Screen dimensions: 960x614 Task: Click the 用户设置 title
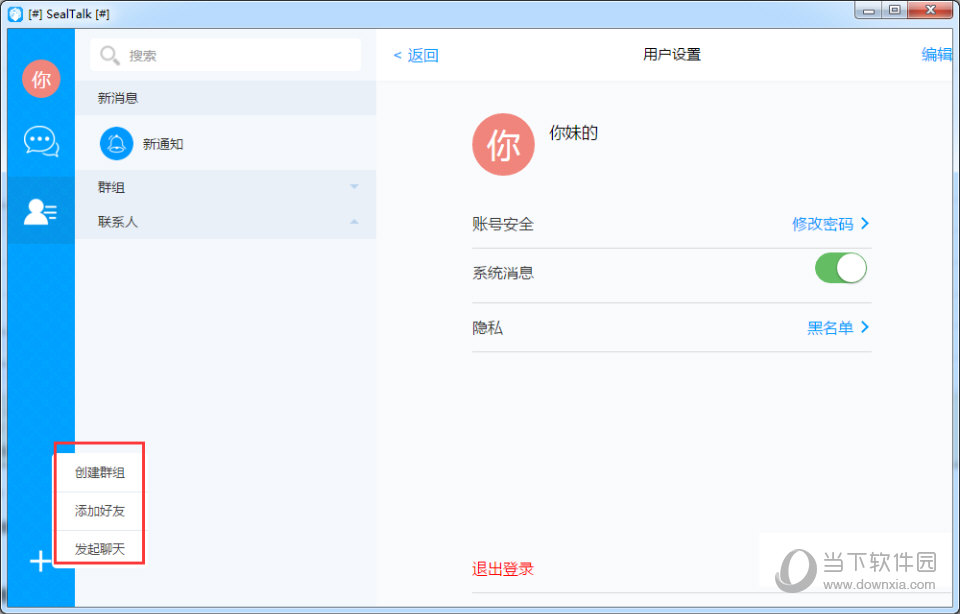pos(672,54)
